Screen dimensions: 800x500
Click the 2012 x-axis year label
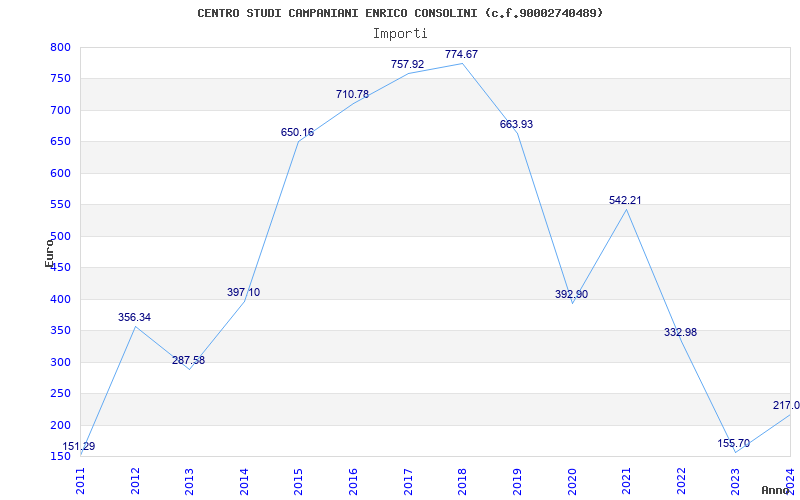135,481
